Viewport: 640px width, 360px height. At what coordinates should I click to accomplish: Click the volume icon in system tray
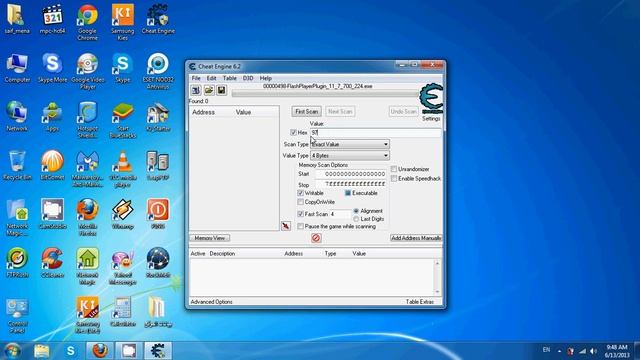(x=593, y=351)
